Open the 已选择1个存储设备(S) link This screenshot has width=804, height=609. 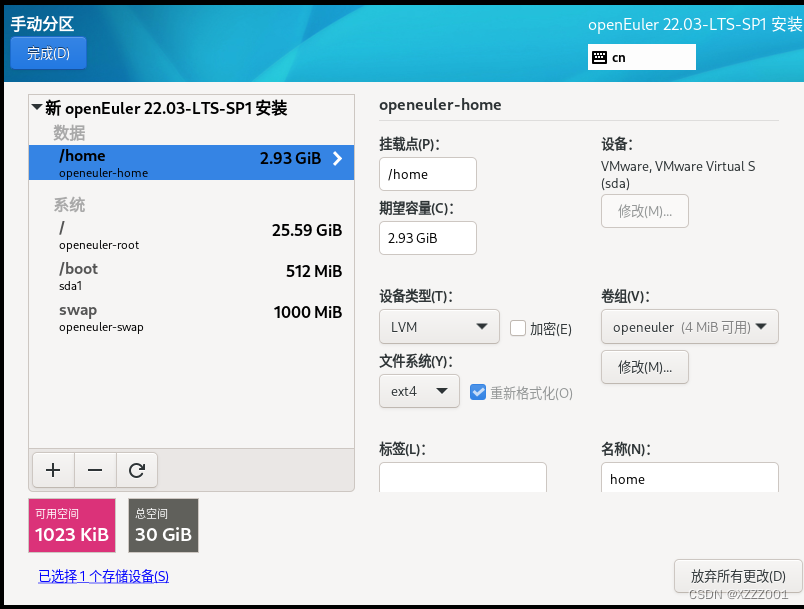(x=103, y=576)
